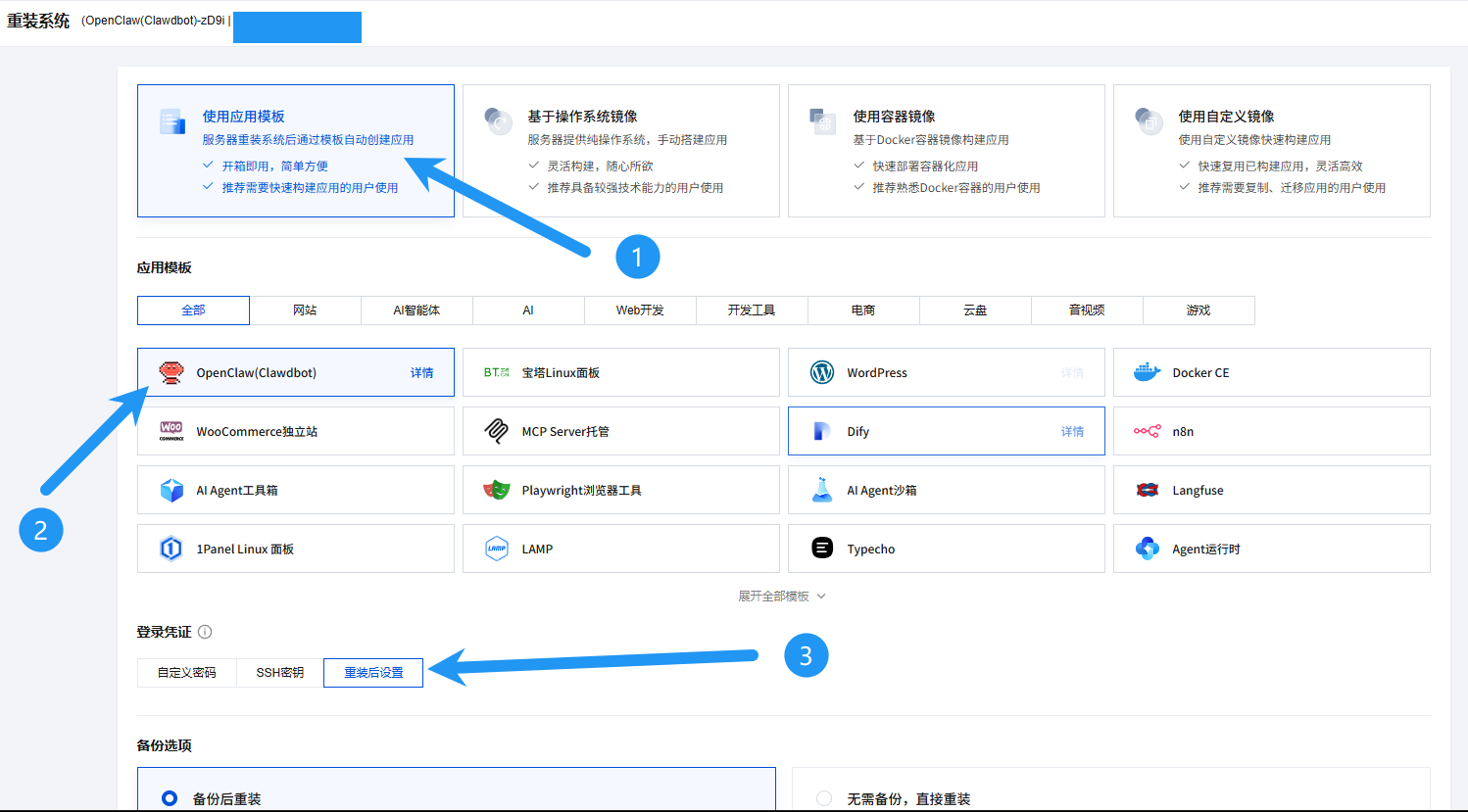Select SSH密钥 login credential option
The width and height of the screenshot is (1468, 812).
coord(279,673)
